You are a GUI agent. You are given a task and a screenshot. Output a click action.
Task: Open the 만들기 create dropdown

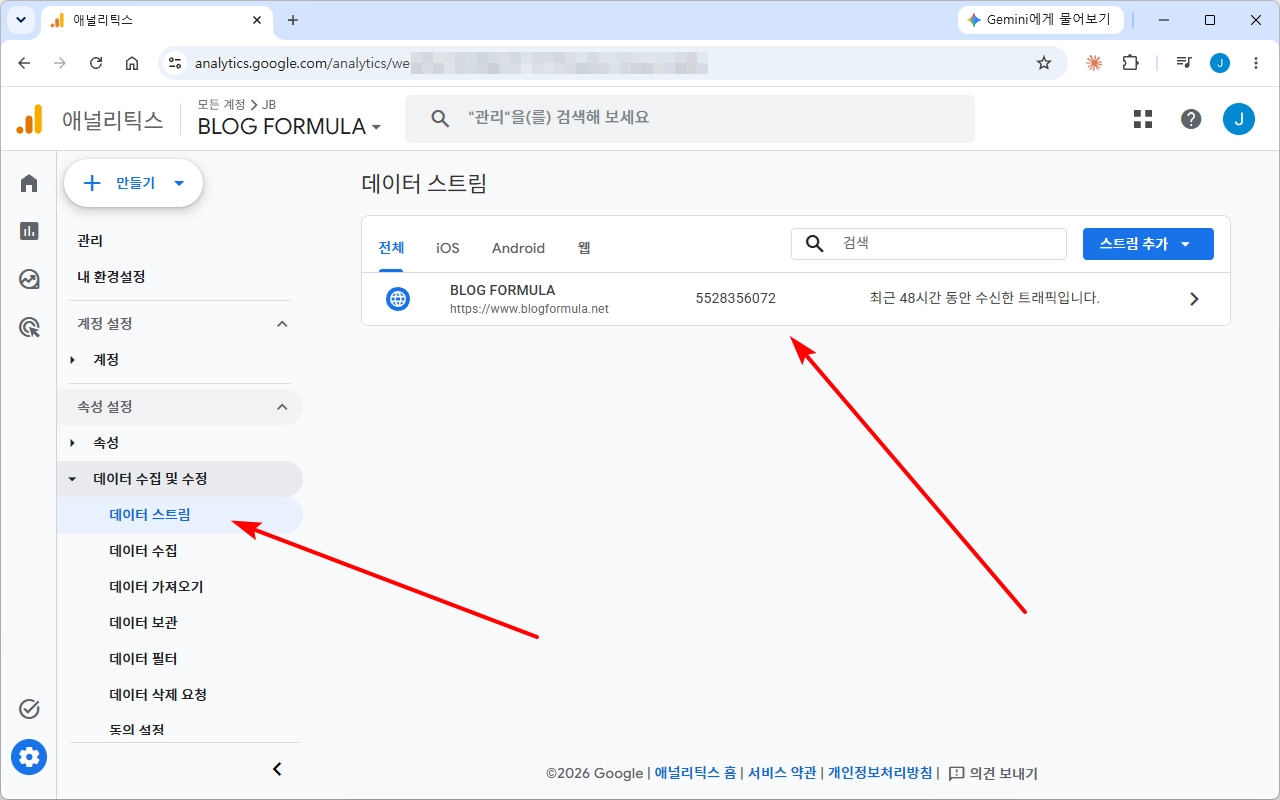click(x=134, y=183)
